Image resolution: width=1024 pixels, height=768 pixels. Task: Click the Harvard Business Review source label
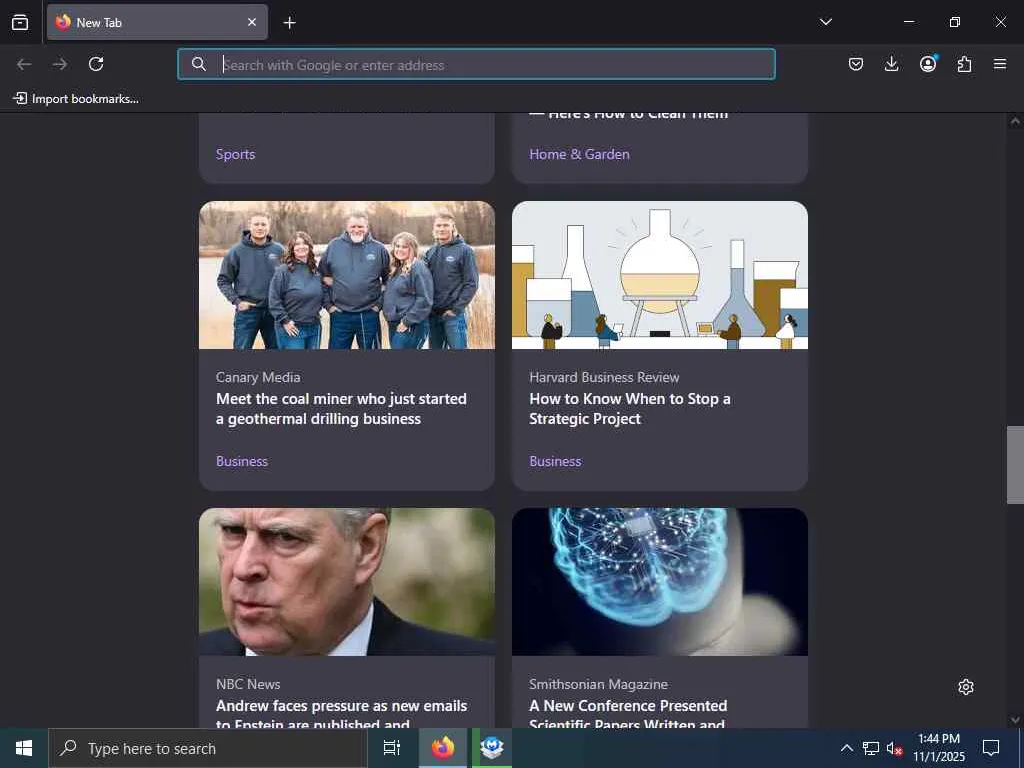click(604, 377)
